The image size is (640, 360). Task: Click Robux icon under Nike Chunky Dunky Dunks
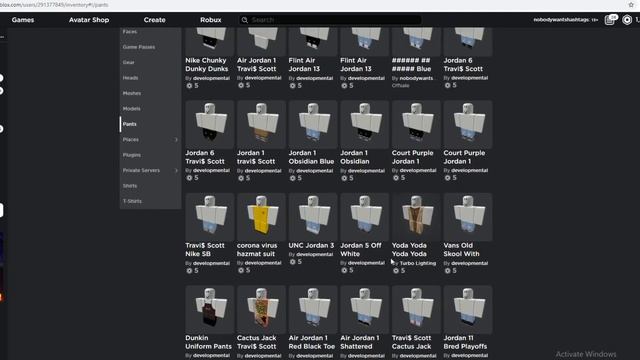[x=189, y=86]
